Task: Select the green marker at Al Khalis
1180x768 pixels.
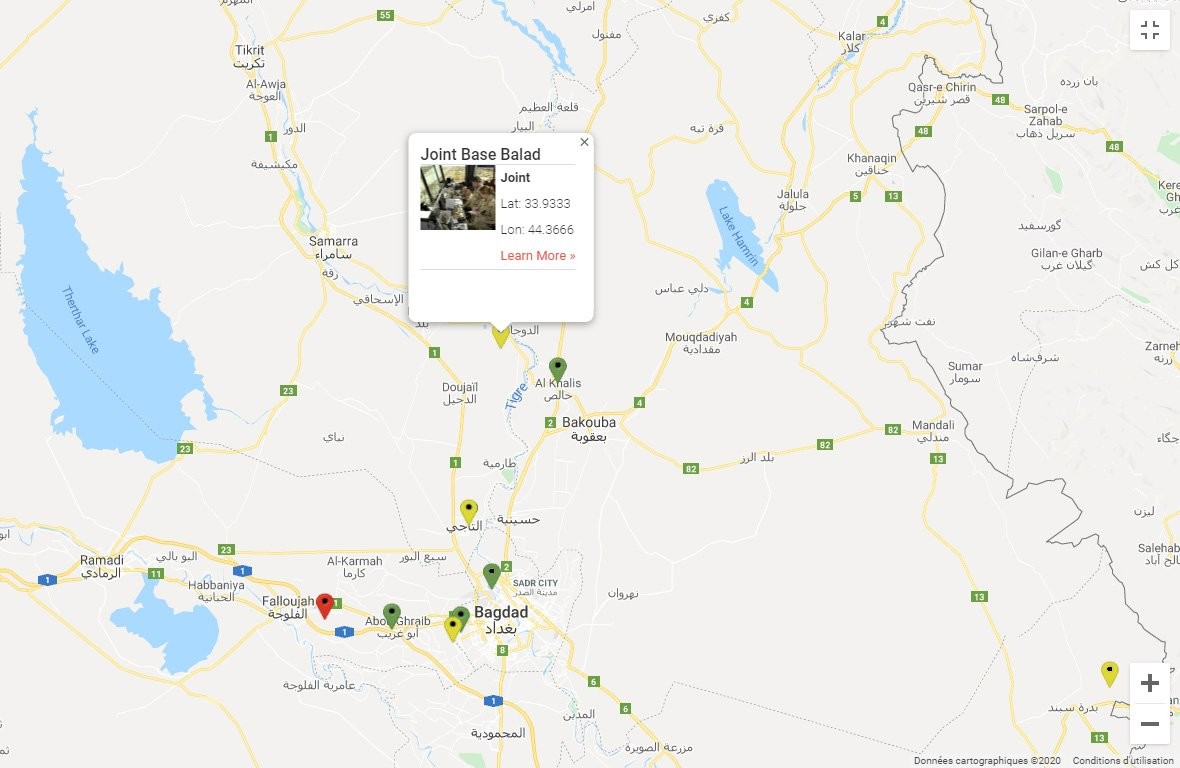Action: (557, 370)
